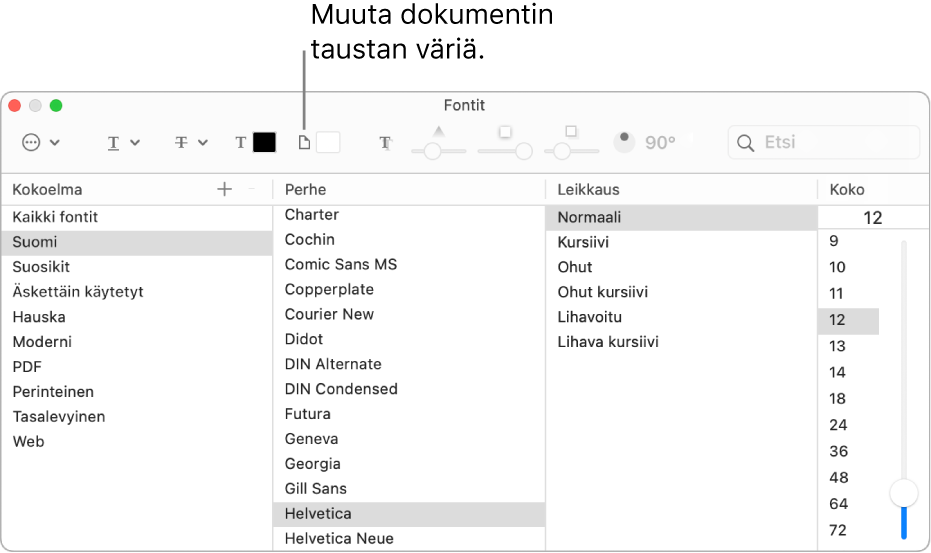
Task: Choose the Lihavoitu typeface
Action: pos(590,317)
